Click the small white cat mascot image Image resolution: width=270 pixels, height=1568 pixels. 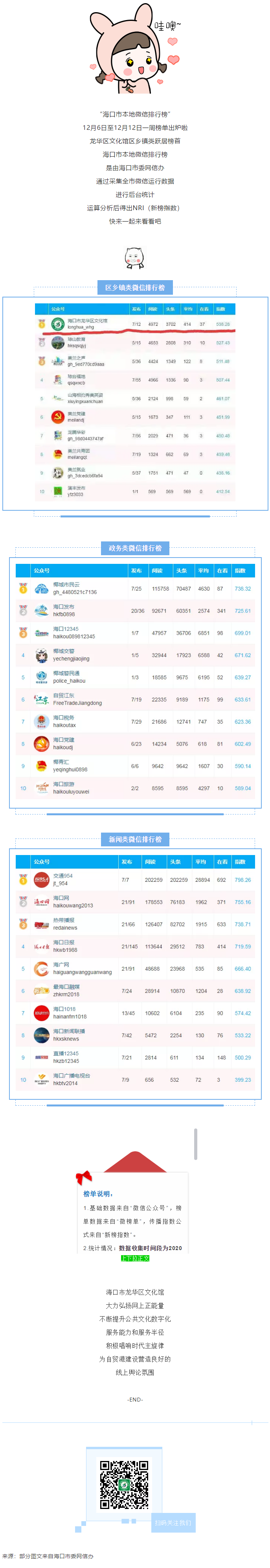click(x=134, y=257)
